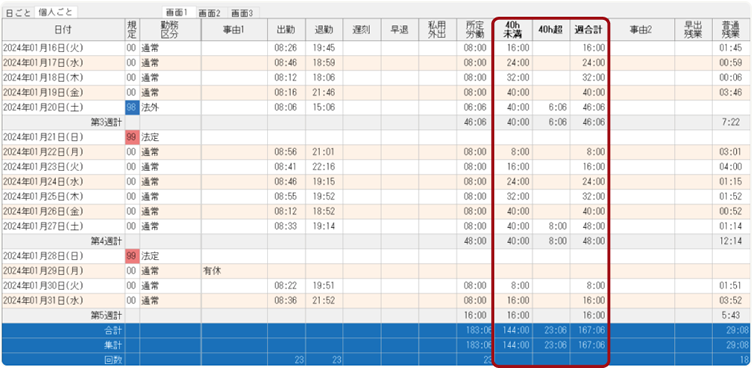752x368 pixels.
Task: Click the 所定労働 column header
Action: click(x=475, y=30)
